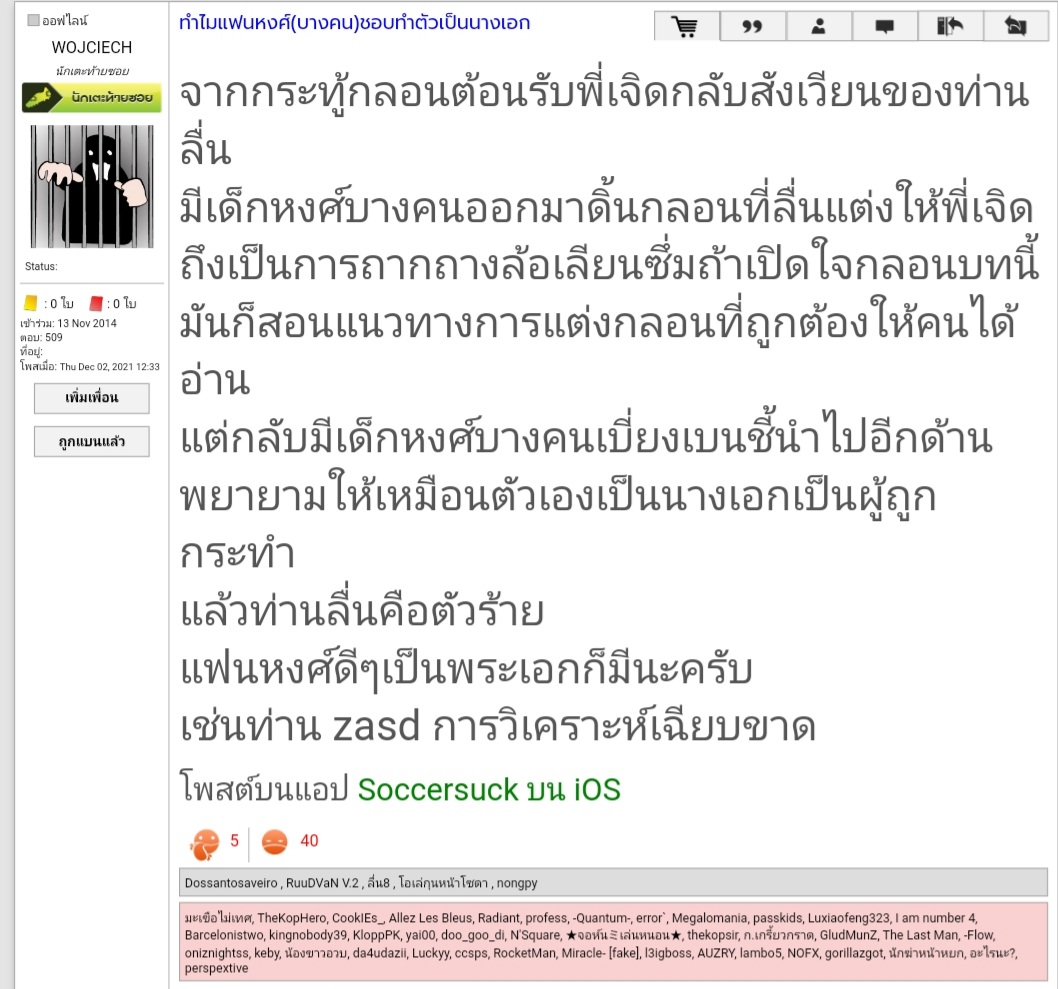
Task: Click the reply arrow chat icon
Action: (1015, 27)
